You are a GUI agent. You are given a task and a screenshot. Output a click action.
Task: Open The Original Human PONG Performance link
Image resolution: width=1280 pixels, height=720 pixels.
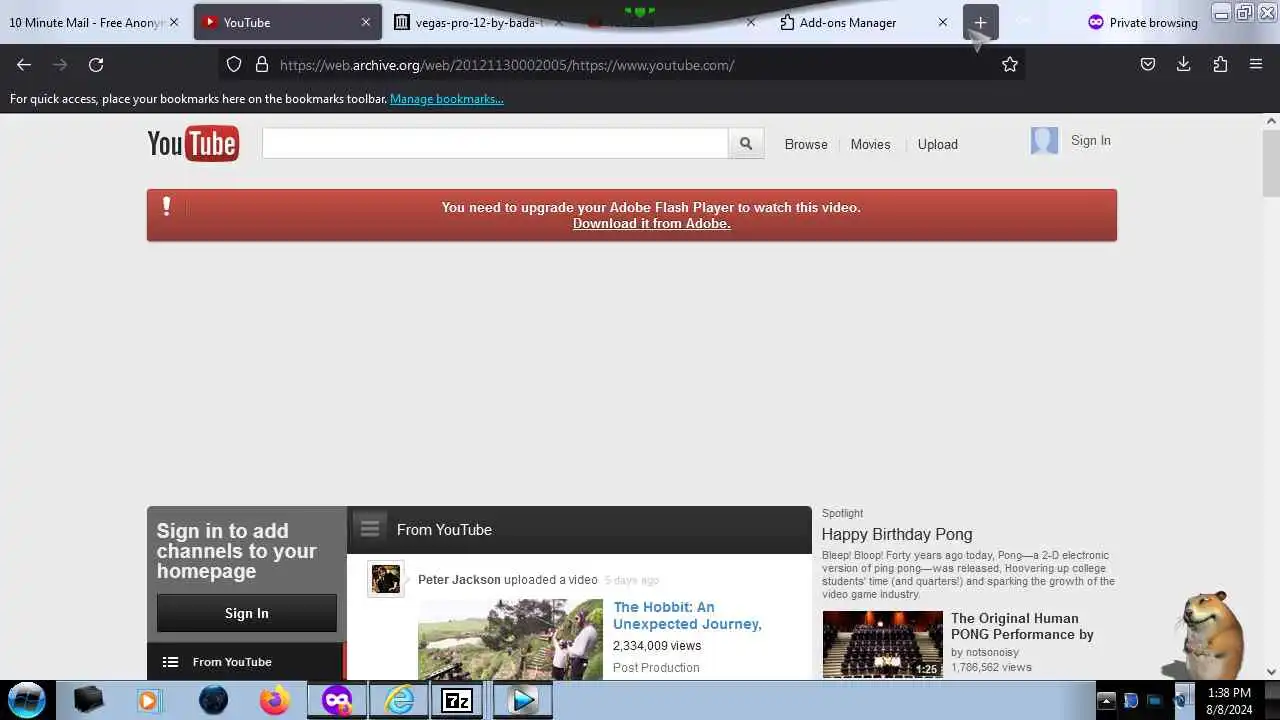1022,626
